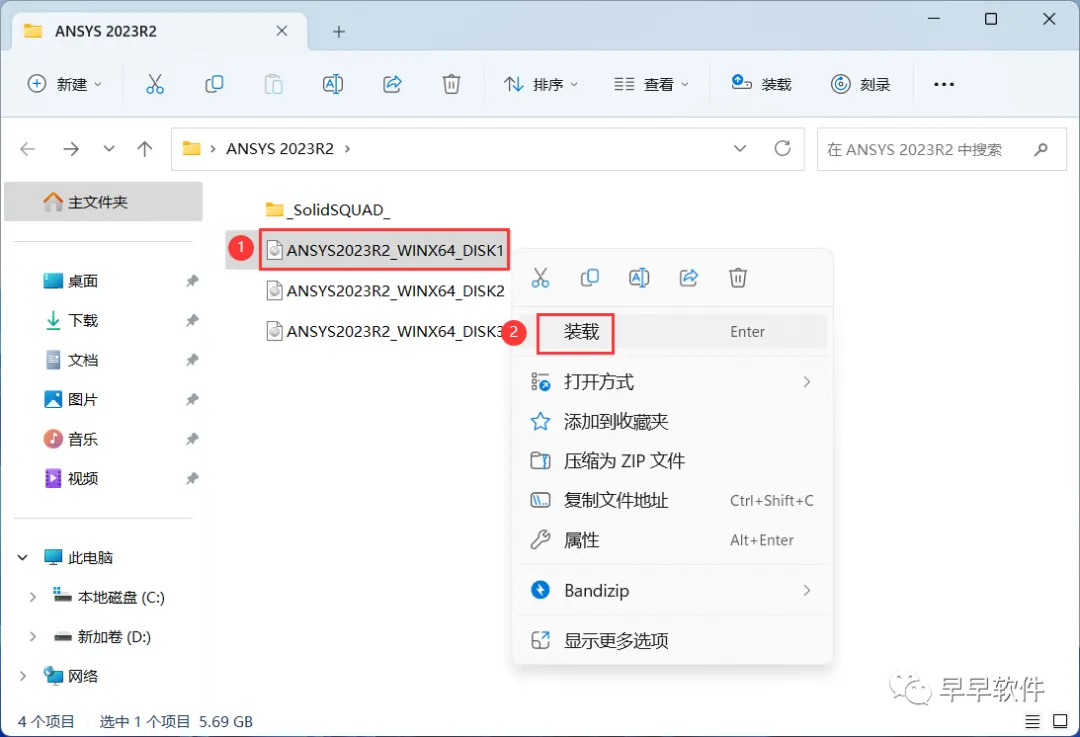
Task: Choose 复制文件地址 in the context menu
Action: tap(672, 501)
